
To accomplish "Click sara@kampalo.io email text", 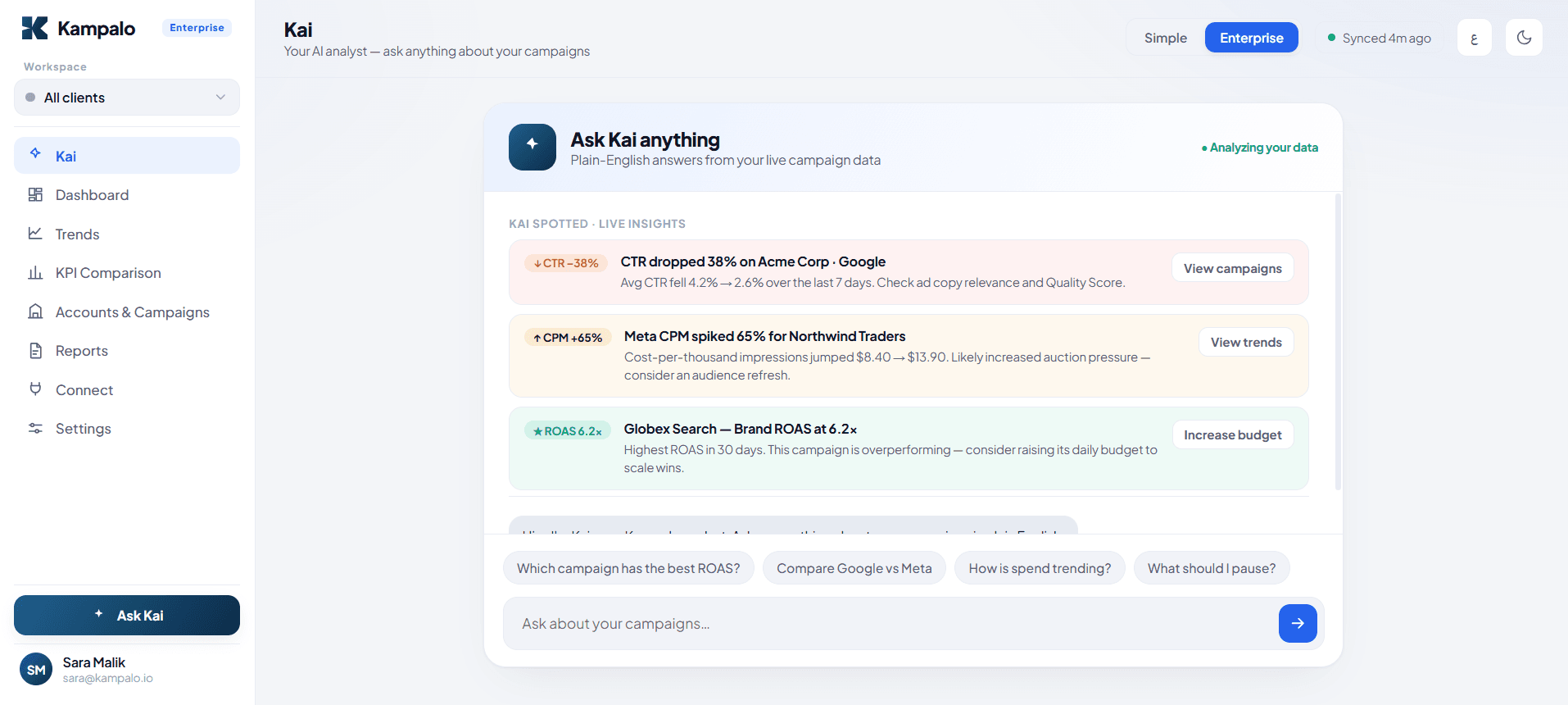I will pyautogui.click(x=108, y=679).
